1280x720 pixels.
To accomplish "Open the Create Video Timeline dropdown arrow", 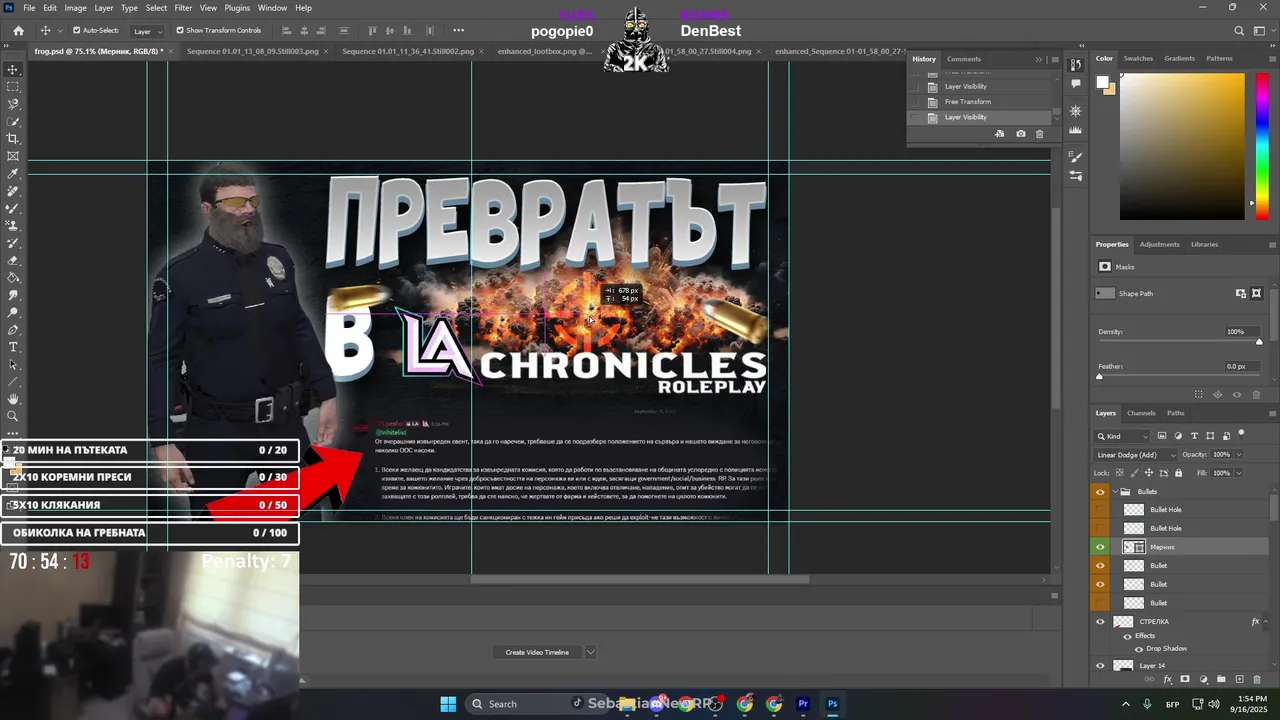I will tap(590, 652).
